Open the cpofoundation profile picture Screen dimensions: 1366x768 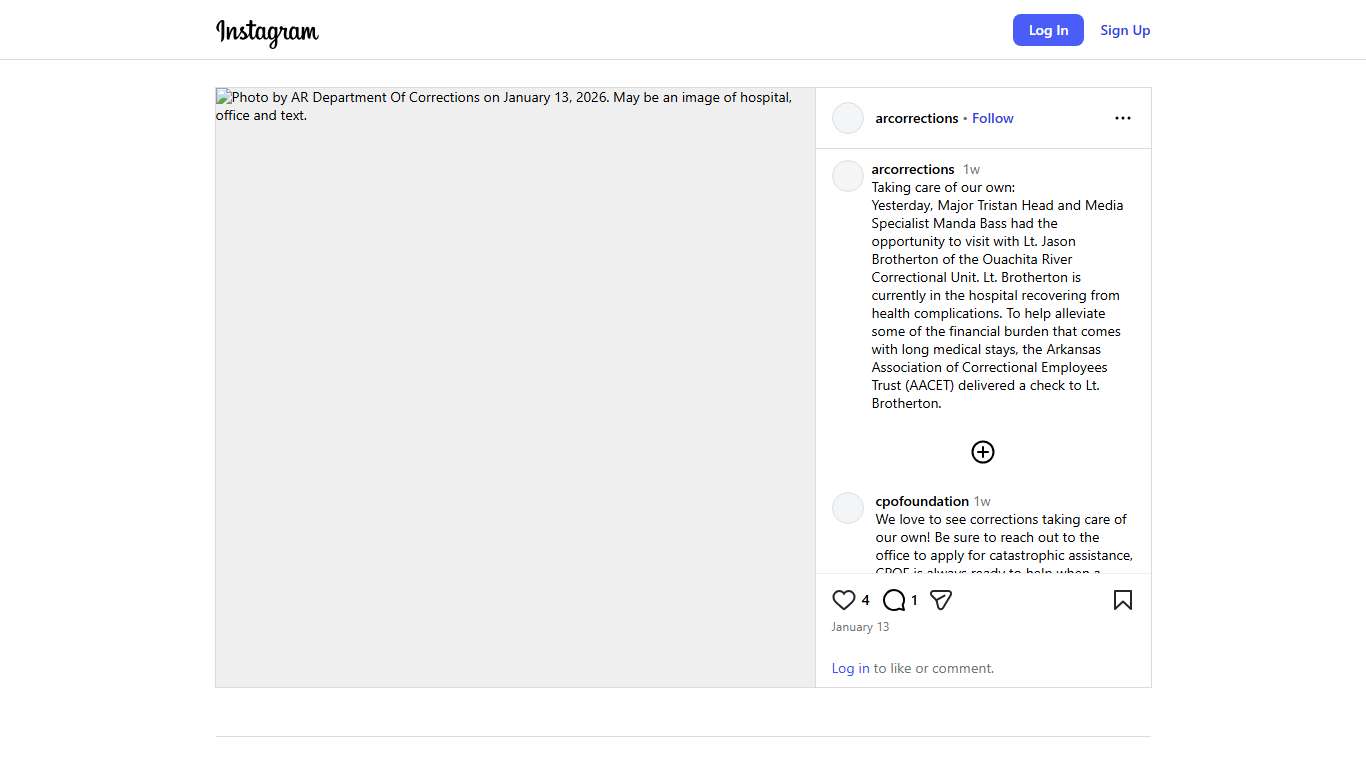point(848,508)
